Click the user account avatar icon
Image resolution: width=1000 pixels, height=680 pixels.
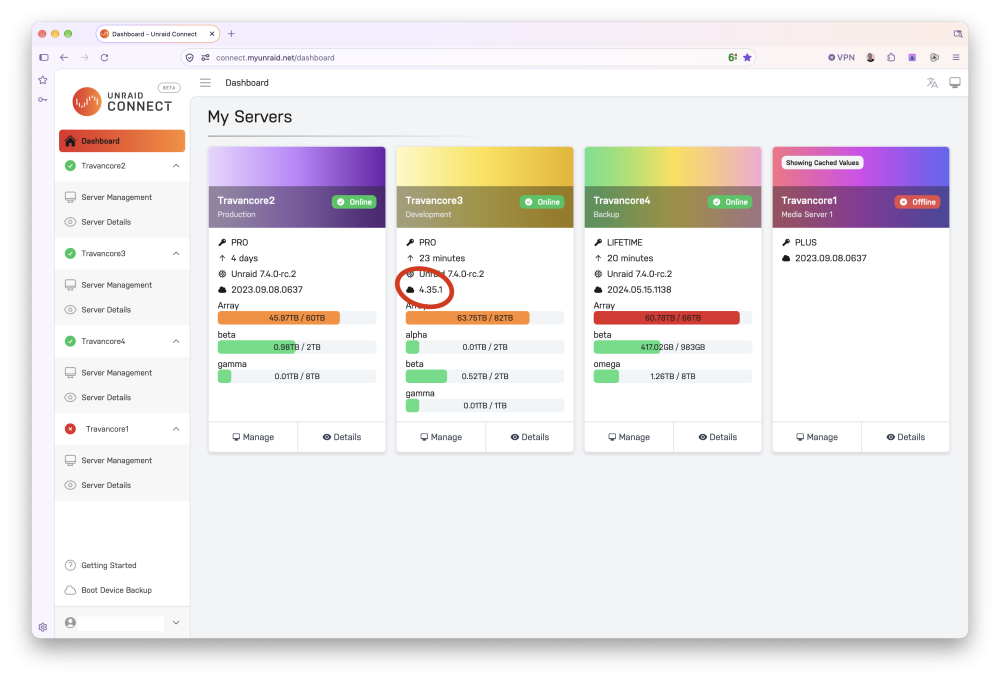[x=70, y=623]
